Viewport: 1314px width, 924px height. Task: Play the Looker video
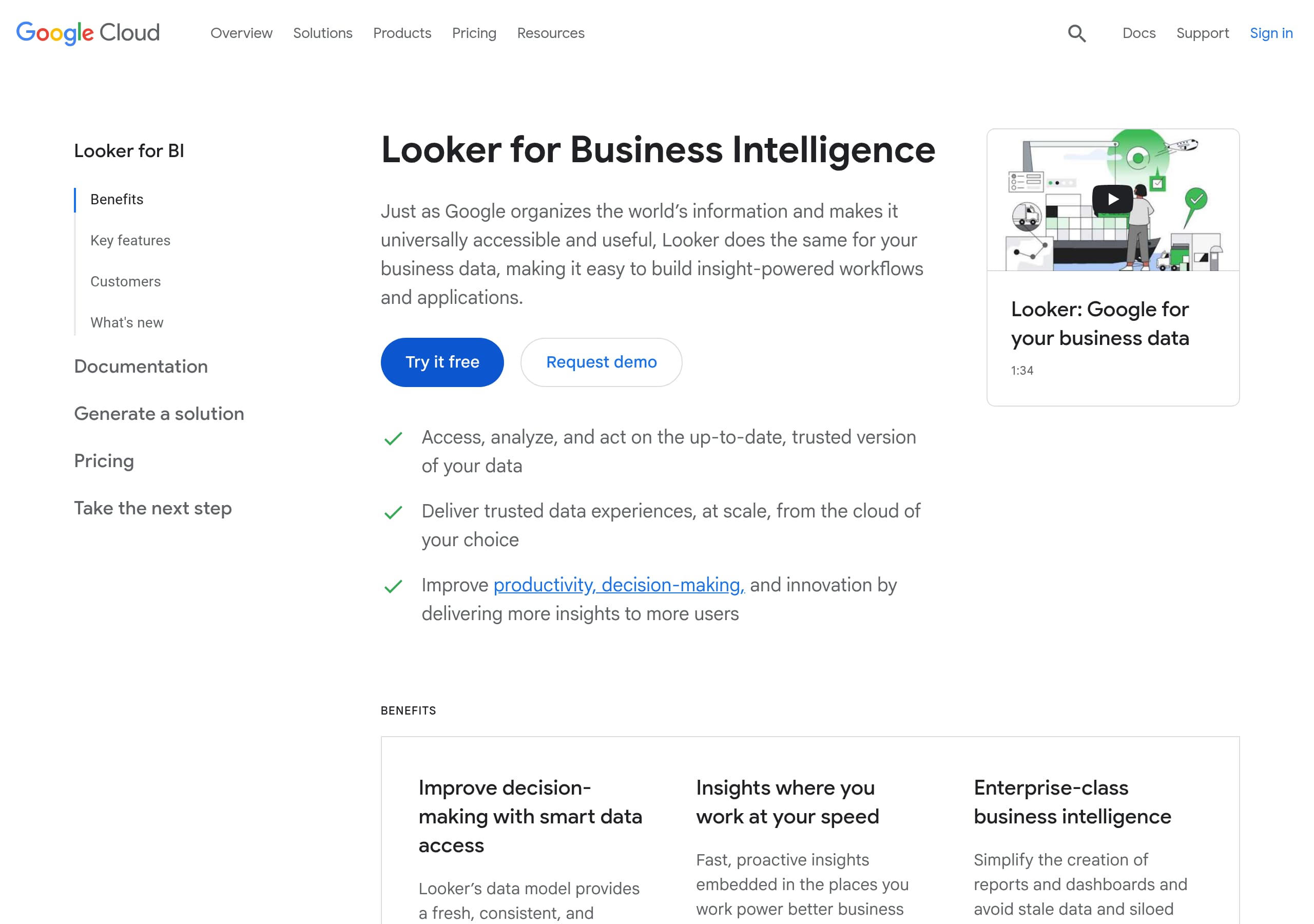click(x=1112, y=199)
